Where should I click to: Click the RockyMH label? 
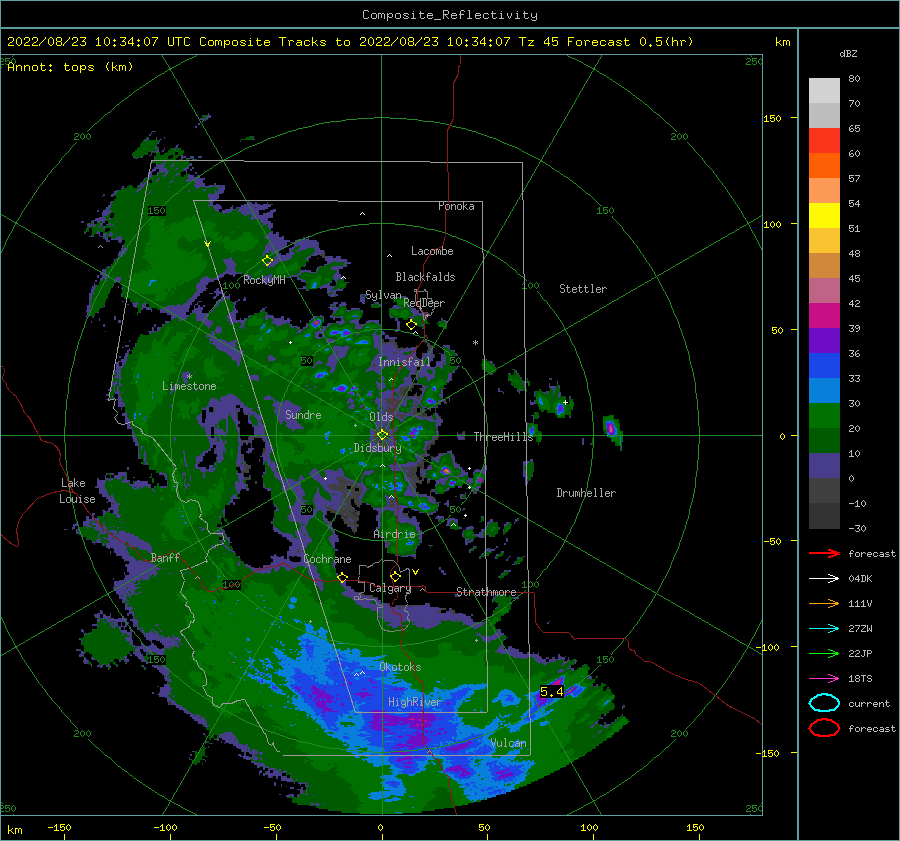264,280
